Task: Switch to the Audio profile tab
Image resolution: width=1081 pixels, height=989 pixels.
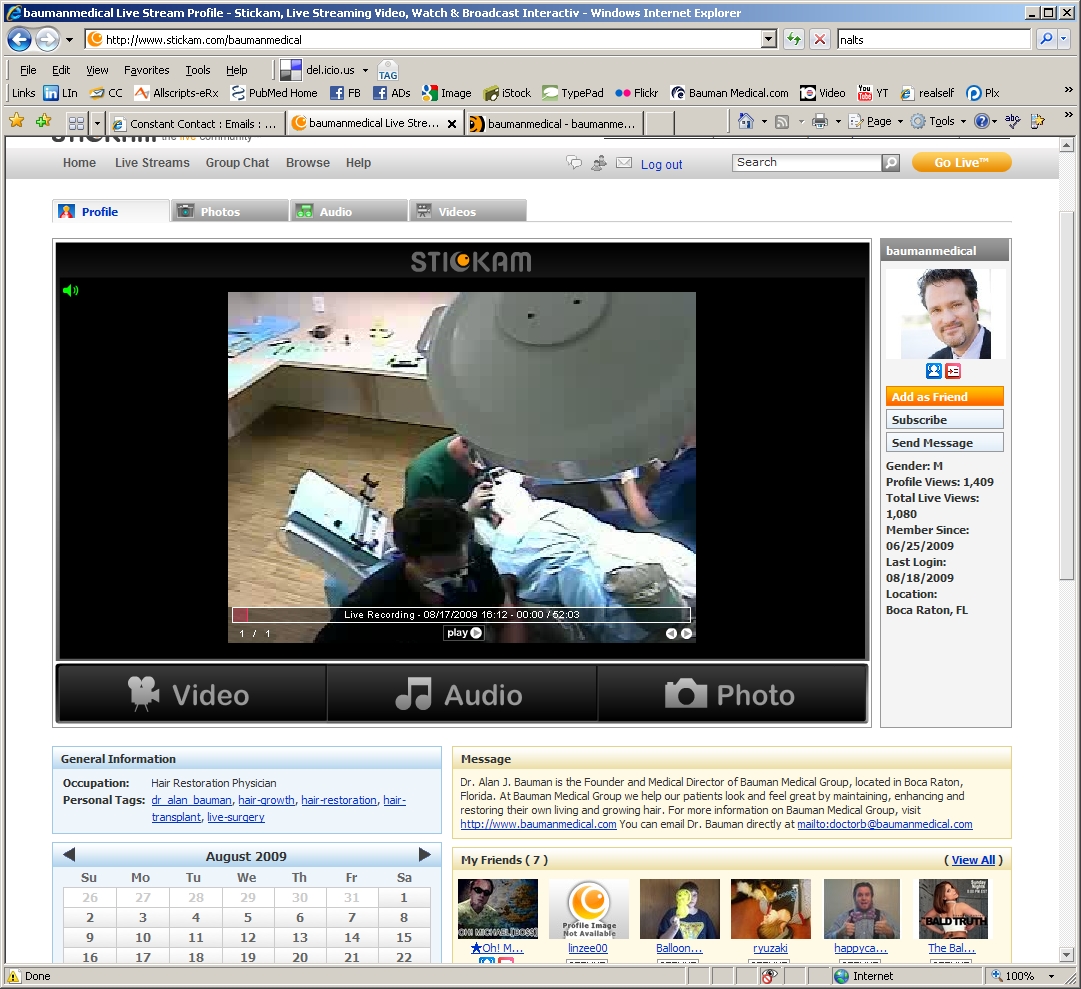Action: coord(349,211)
